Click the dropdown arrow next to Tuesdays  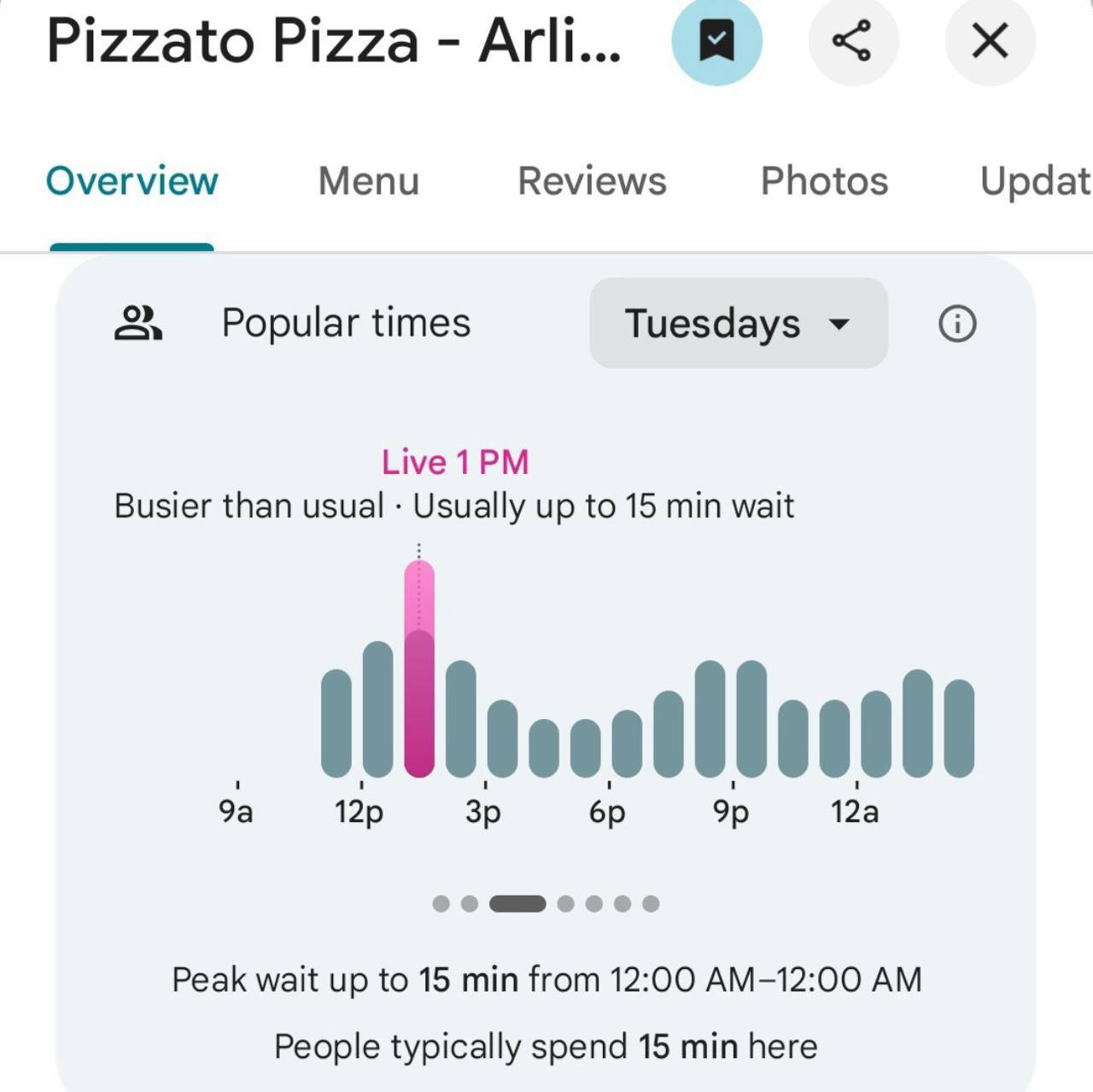tap(839, 324)
